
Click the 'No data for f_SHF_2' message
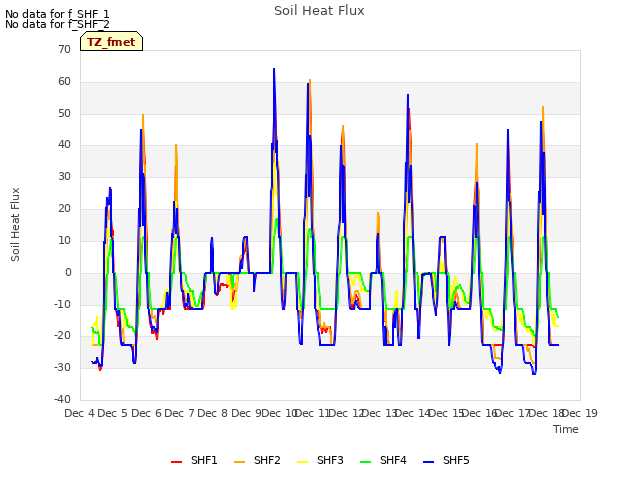point(57,24)
